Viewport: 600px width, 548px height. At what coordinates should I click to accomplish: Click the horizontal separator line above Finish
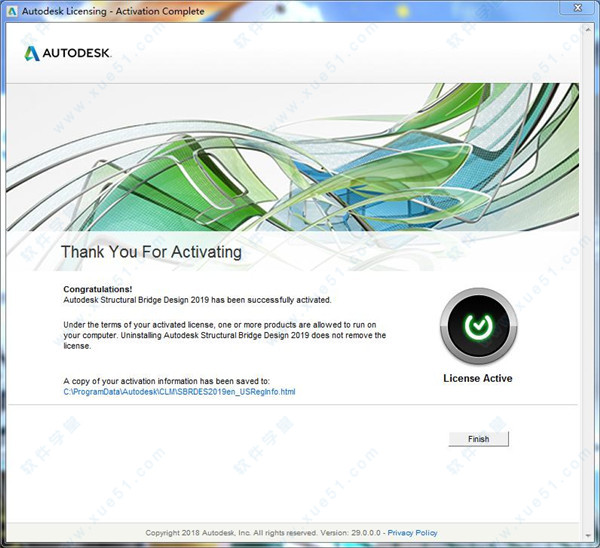pyautogui.click(x=300, y=405)
